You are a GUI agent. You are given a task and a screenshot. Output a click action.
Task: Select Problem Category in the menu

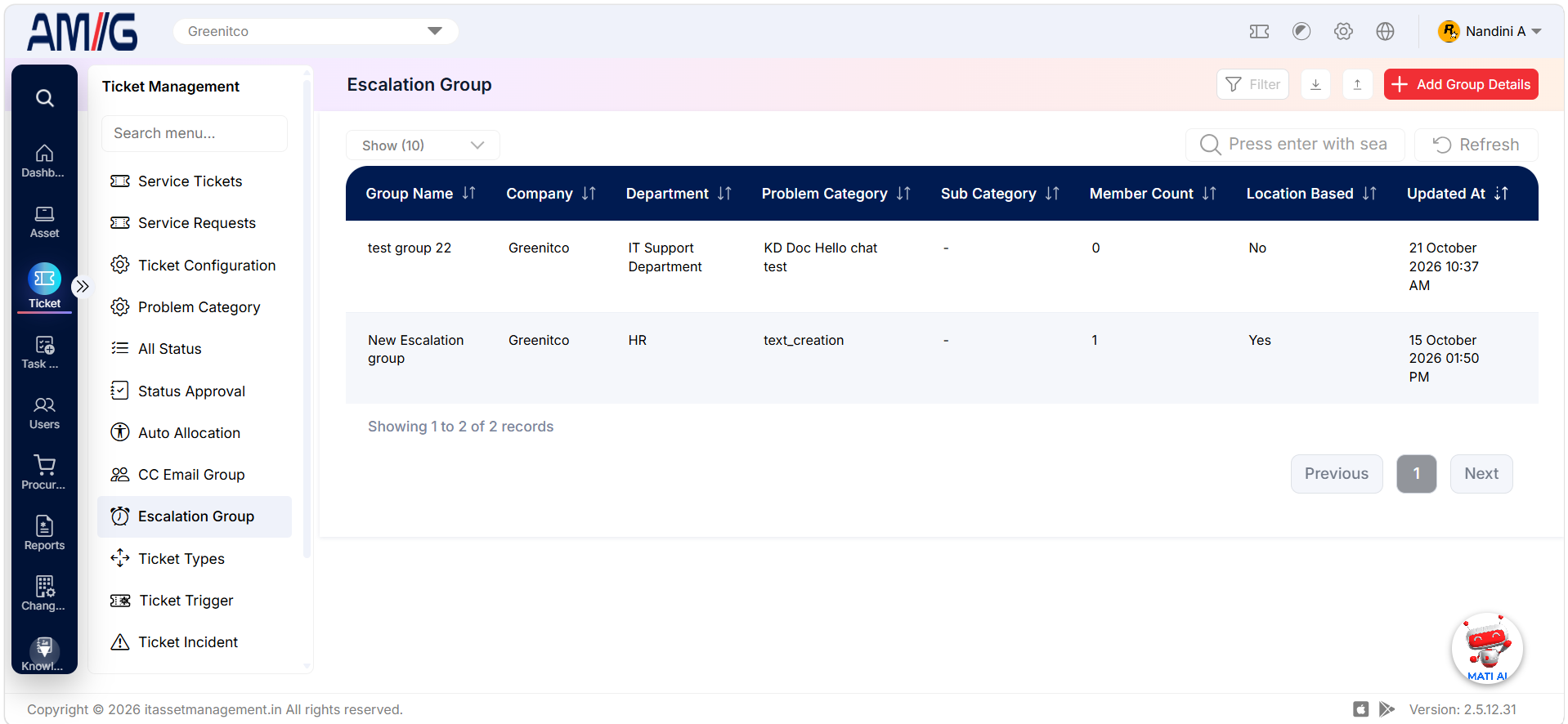195,307
